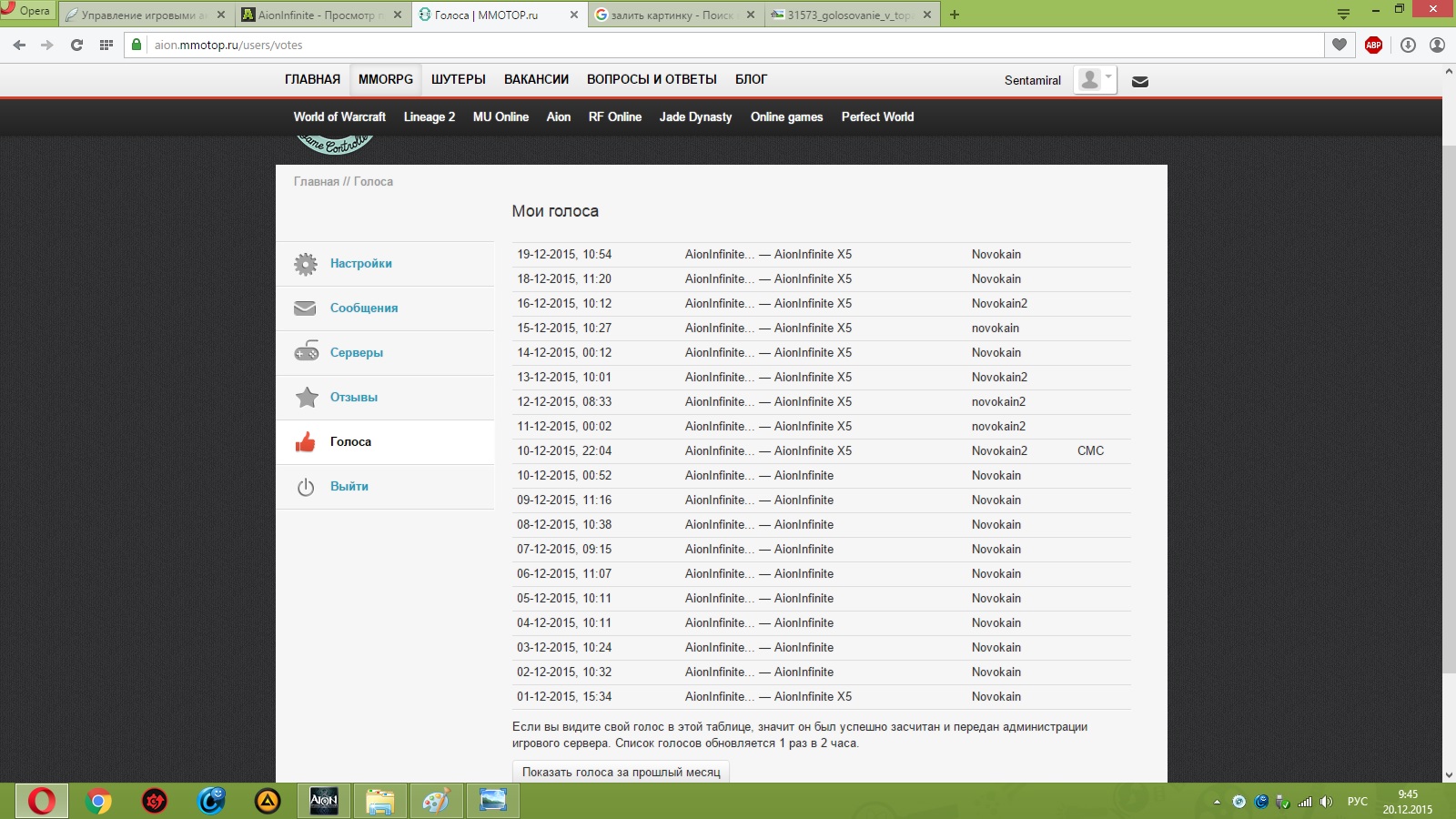Screen dimensions: 1456x819
Task: Open Online games category
Action: 787,116
